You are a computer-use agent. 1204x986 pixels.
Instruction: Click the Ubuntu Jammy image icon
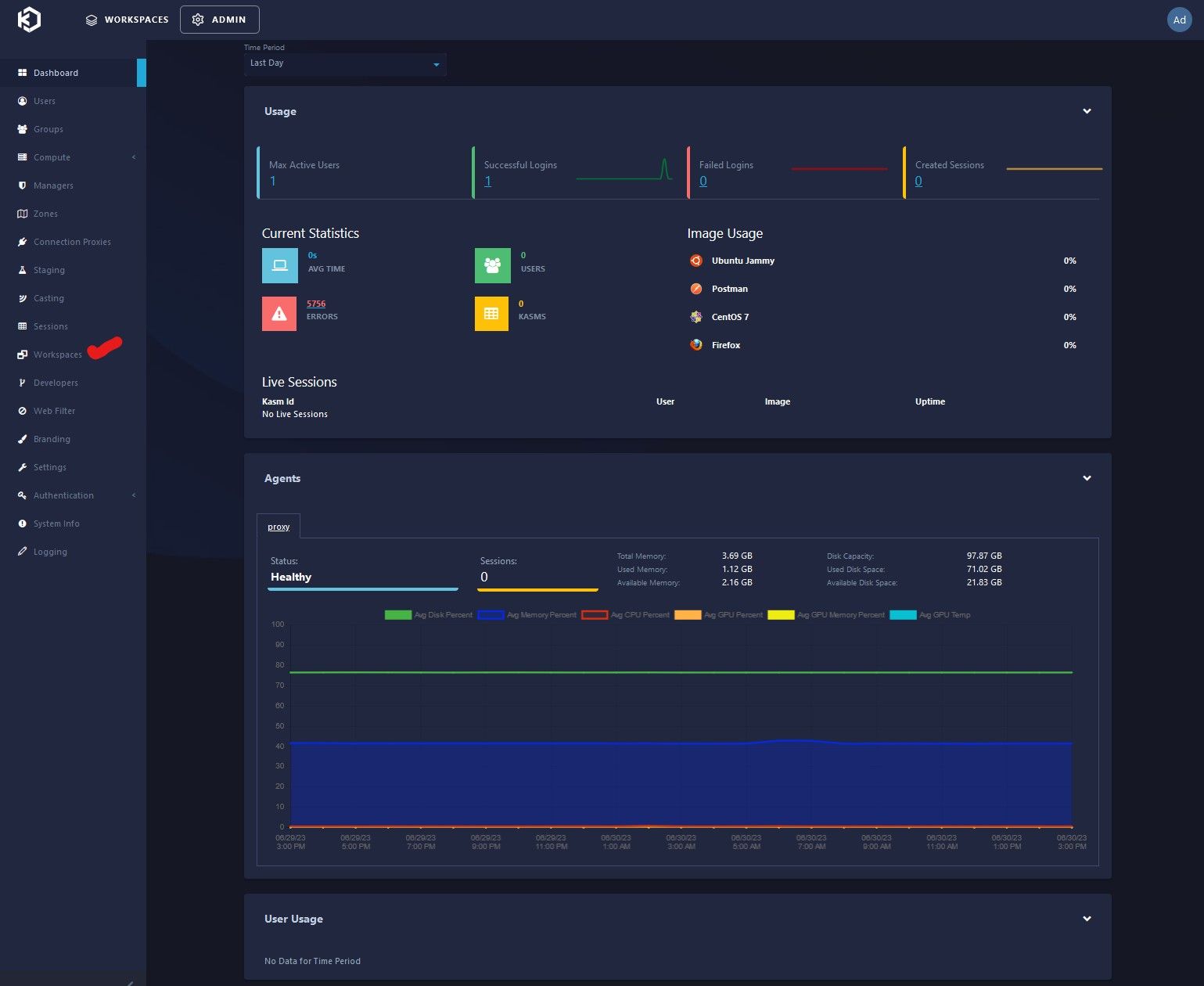[696, 261]
